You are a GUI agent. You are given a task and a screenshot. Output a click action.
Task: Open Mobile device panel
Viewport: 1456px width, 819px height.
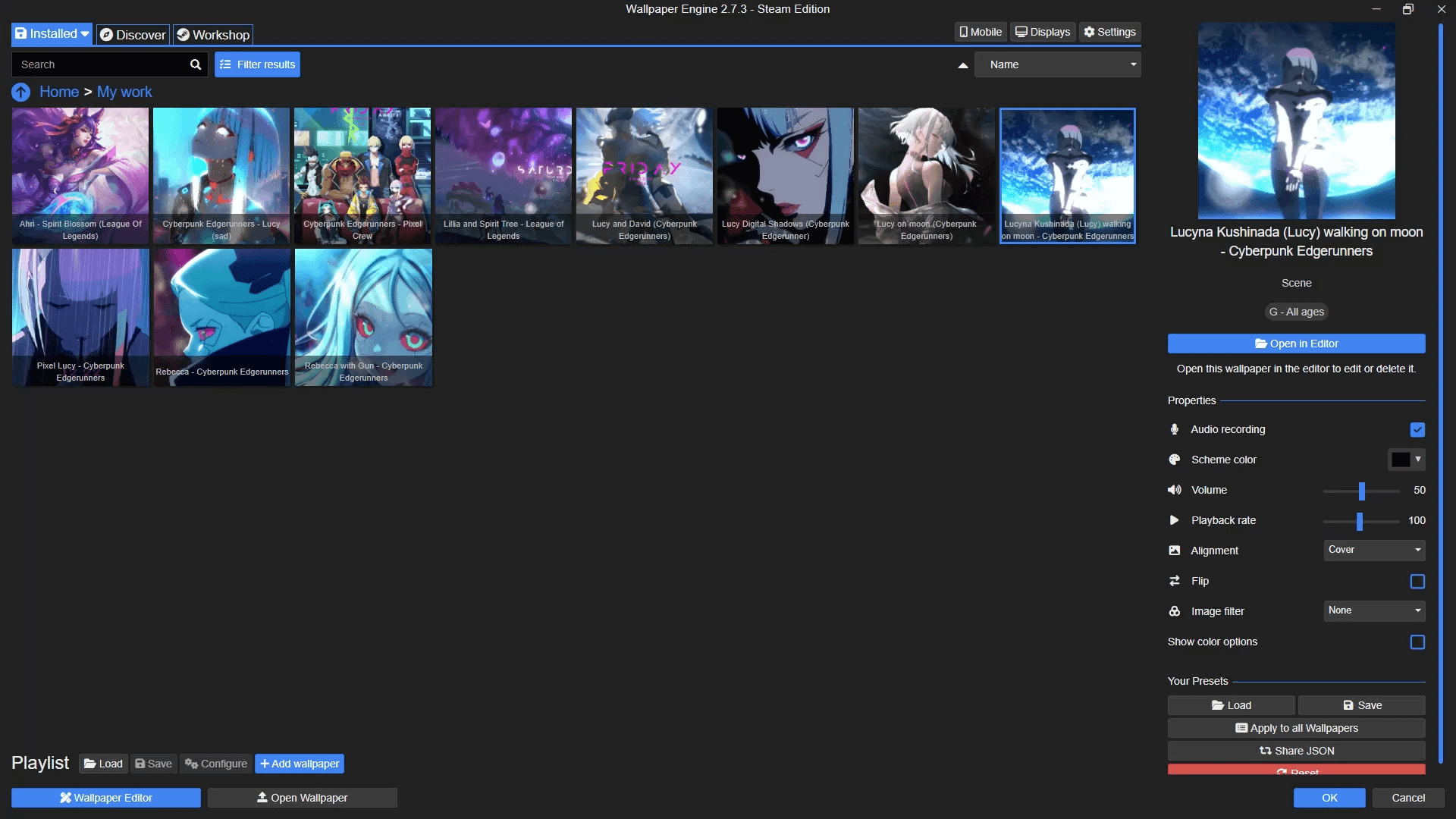coord(980,32)
